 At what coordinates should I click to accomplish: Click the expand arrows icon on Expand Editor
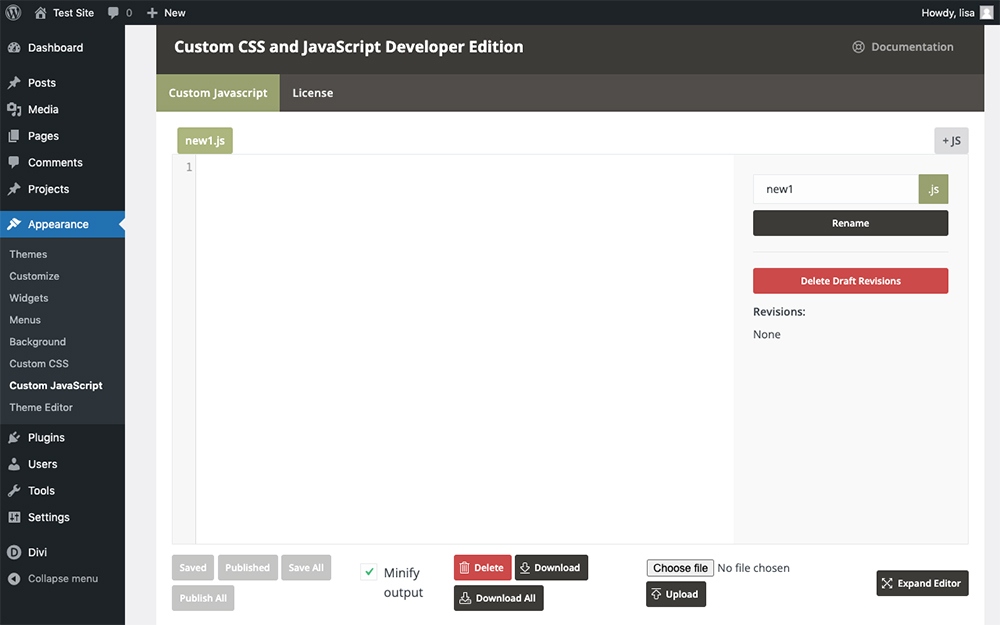pos(887,583)
